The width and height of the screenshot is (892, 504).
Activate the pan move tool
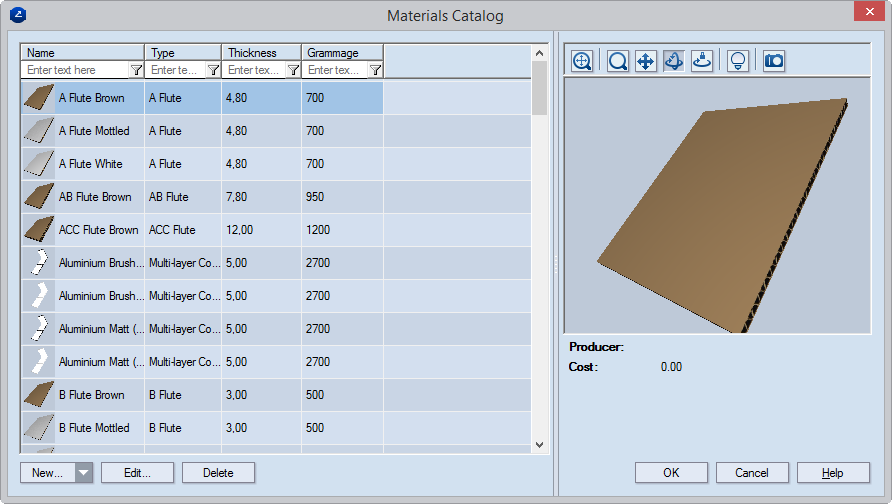pos(646,61)
